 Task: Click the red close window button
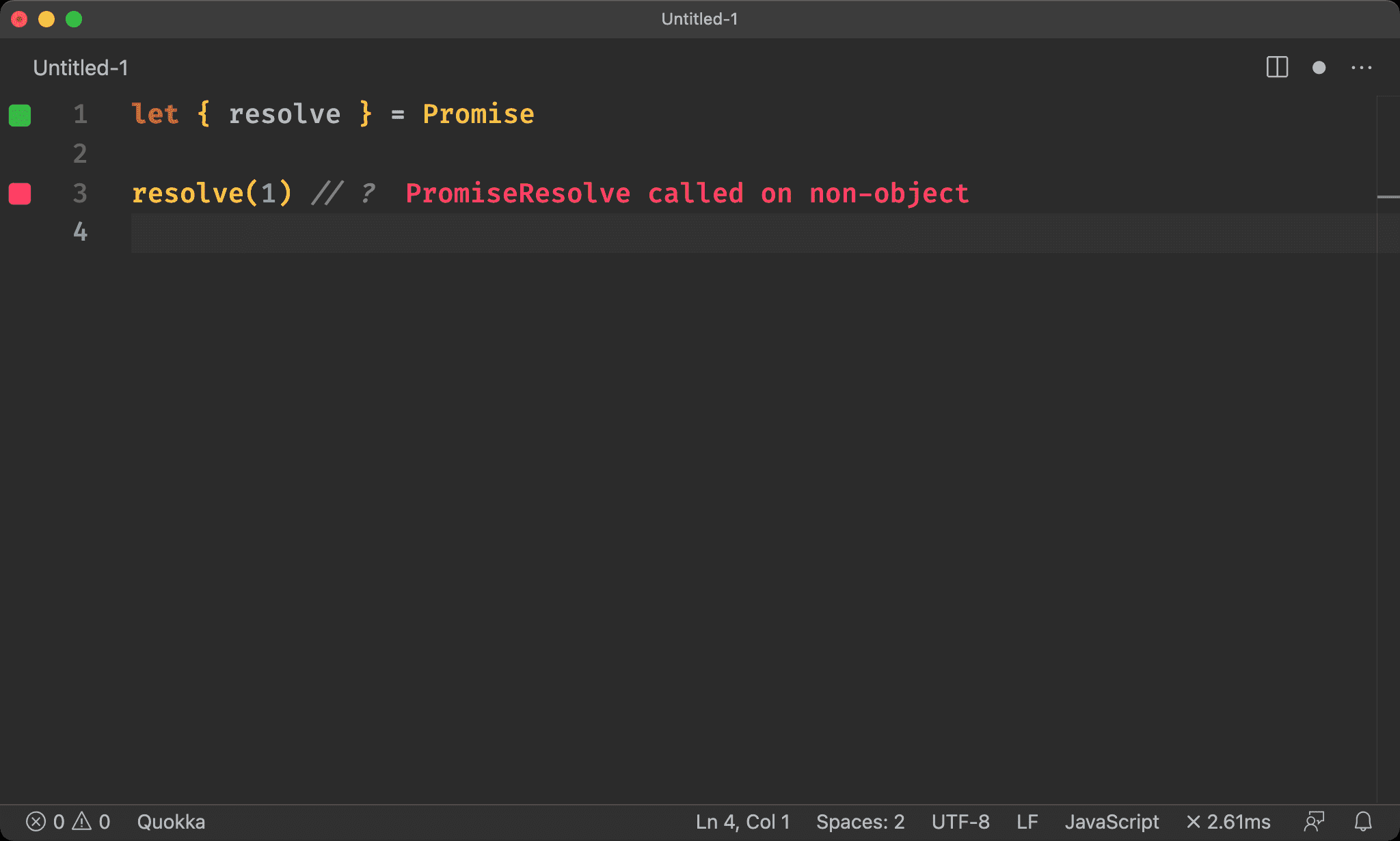pyautogui.click(x=19, y=19)
